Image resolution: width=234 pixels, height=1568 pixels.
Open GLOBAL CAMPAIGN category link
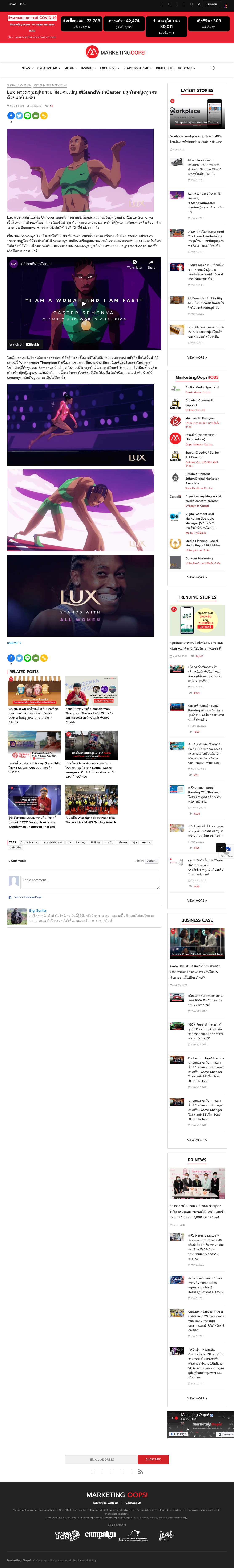(x=19, y=85)
